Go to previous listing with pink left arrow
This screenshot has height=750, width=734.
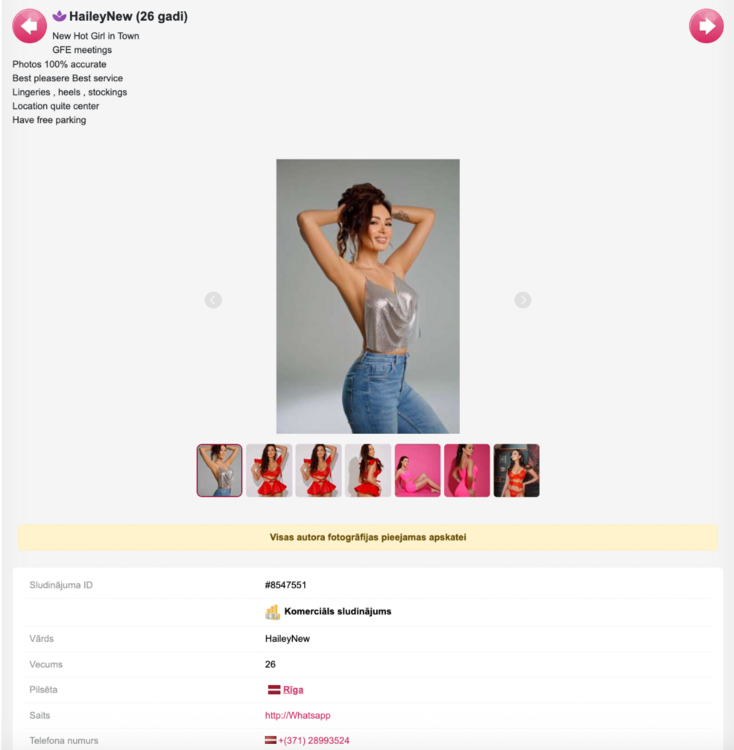(x=29, y=26)
